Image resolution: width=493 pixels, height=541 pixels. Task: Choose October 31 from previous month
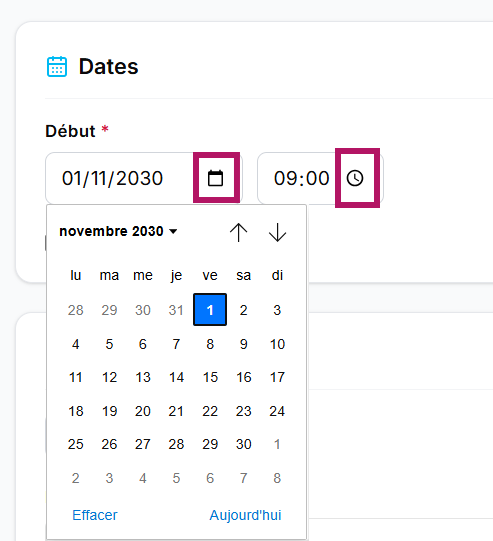coord(176,310)
